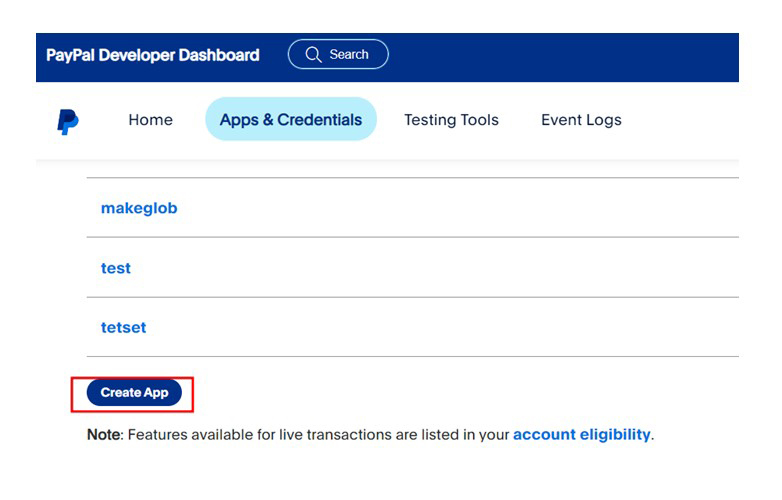Switch to the Testing Tools tab

[451, 120]
